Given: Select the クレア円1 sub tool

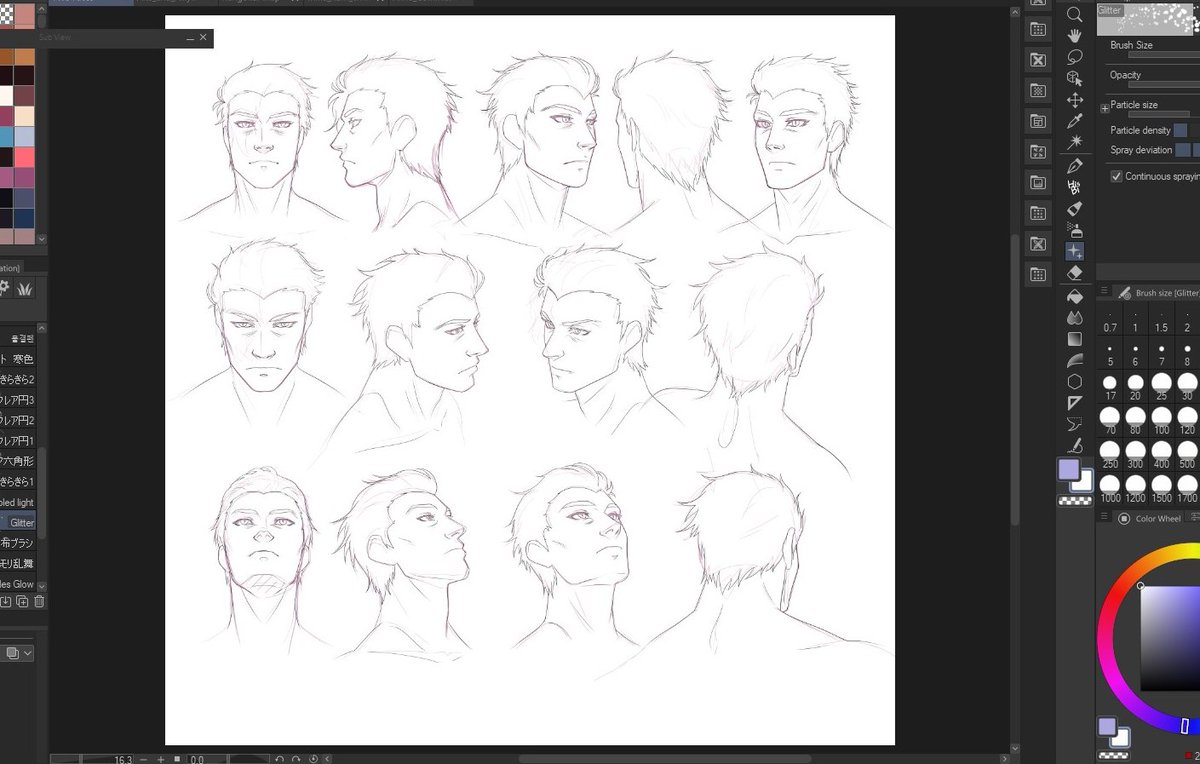Looking at the screenshot, I should point(18,440).
